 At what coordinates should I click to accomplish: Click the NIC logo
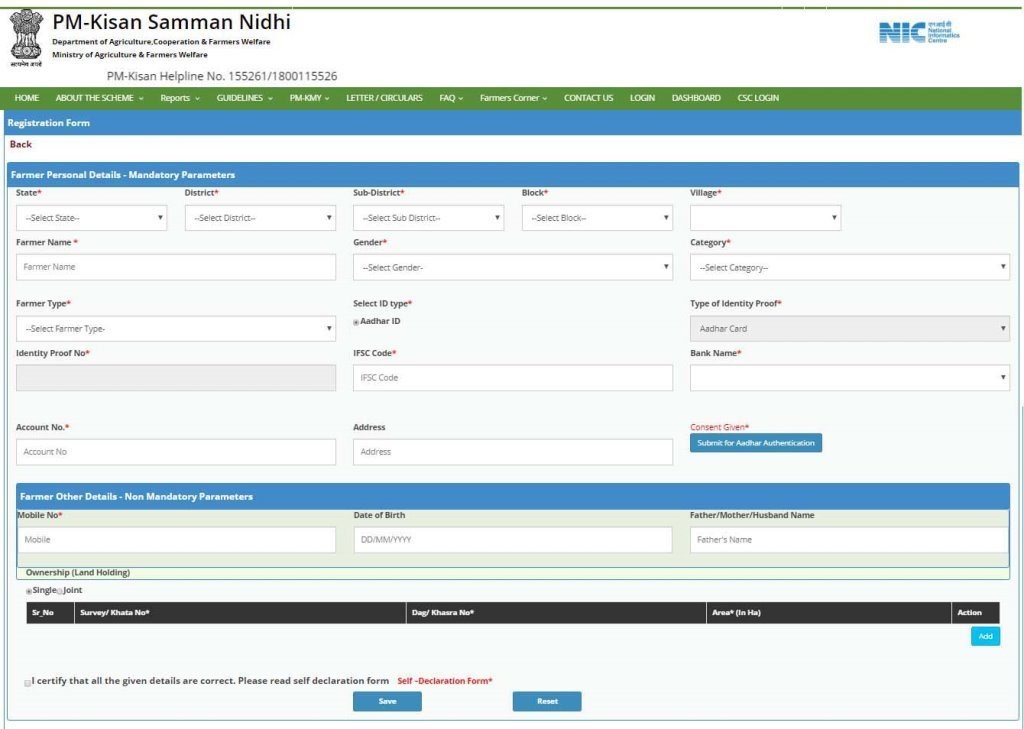[919, 32]
